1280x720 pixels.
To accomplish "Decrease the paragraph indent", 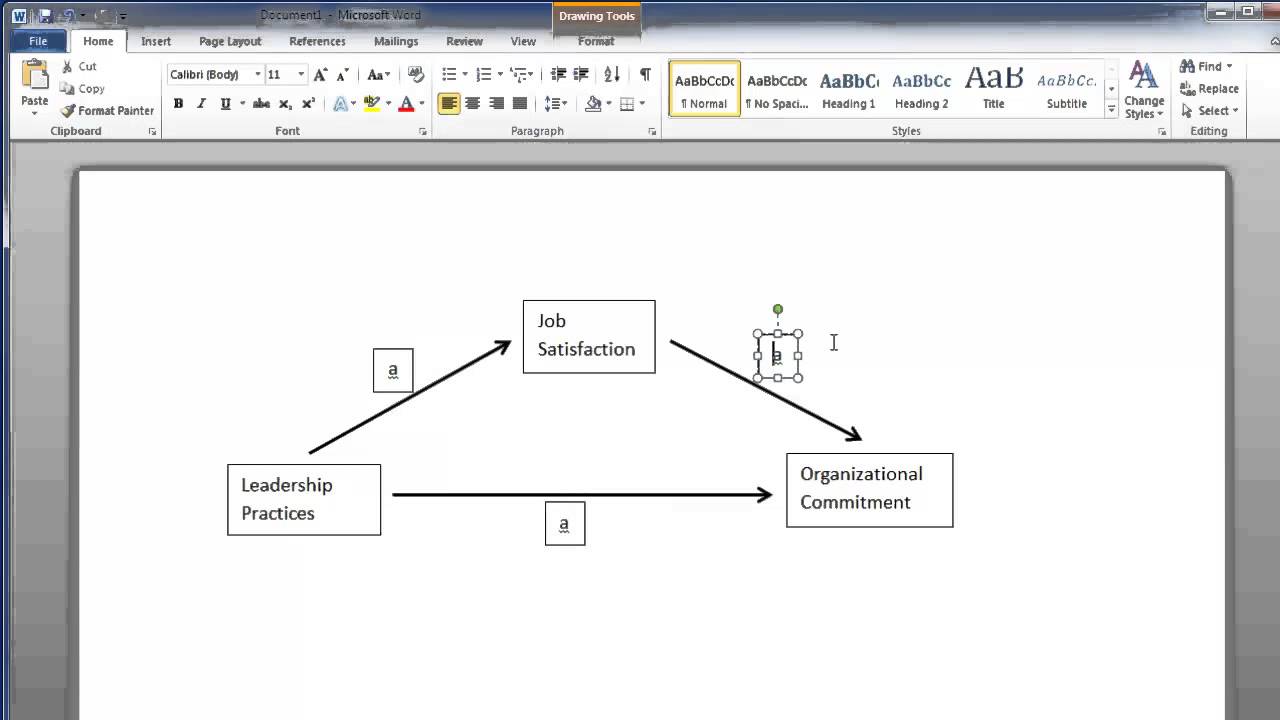I will [558, 75].
